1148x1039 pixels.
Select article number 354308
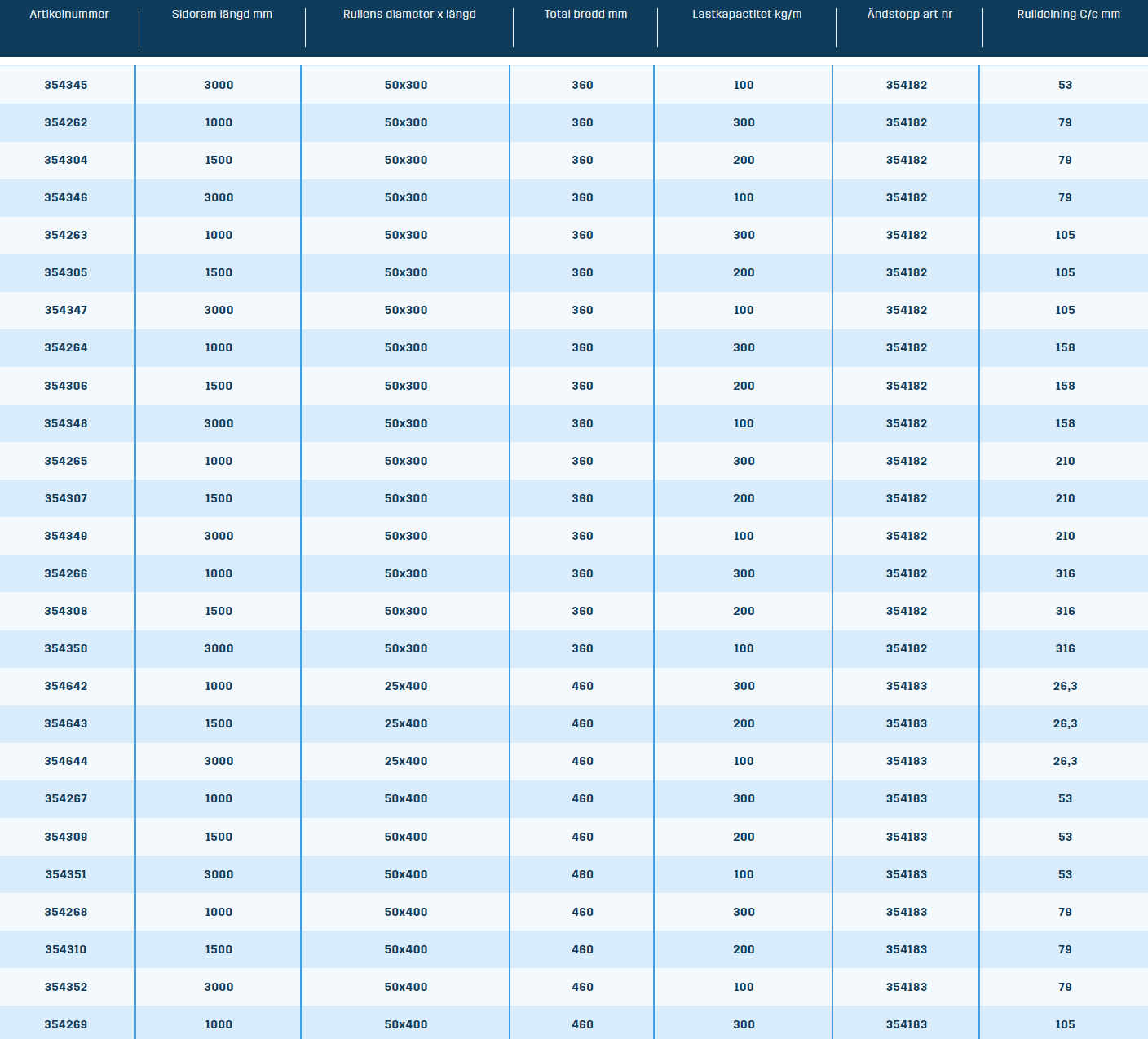(x=66, y=611)
